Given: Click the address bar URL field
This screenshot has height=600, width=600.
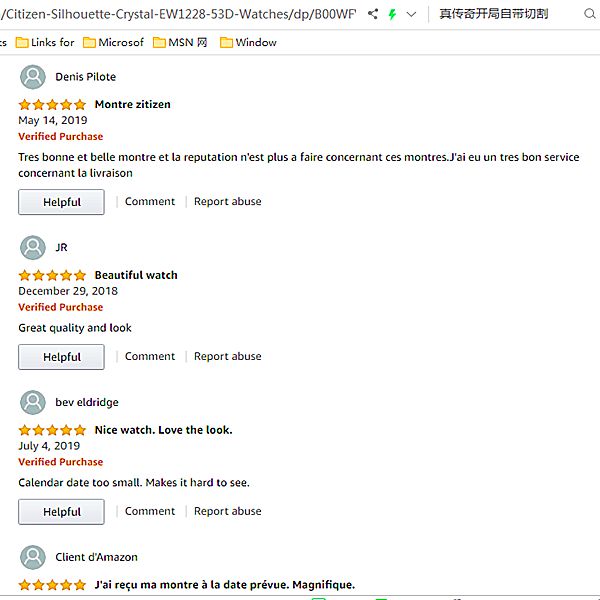Looking at the screenshot, I should [x=180, y=14].
